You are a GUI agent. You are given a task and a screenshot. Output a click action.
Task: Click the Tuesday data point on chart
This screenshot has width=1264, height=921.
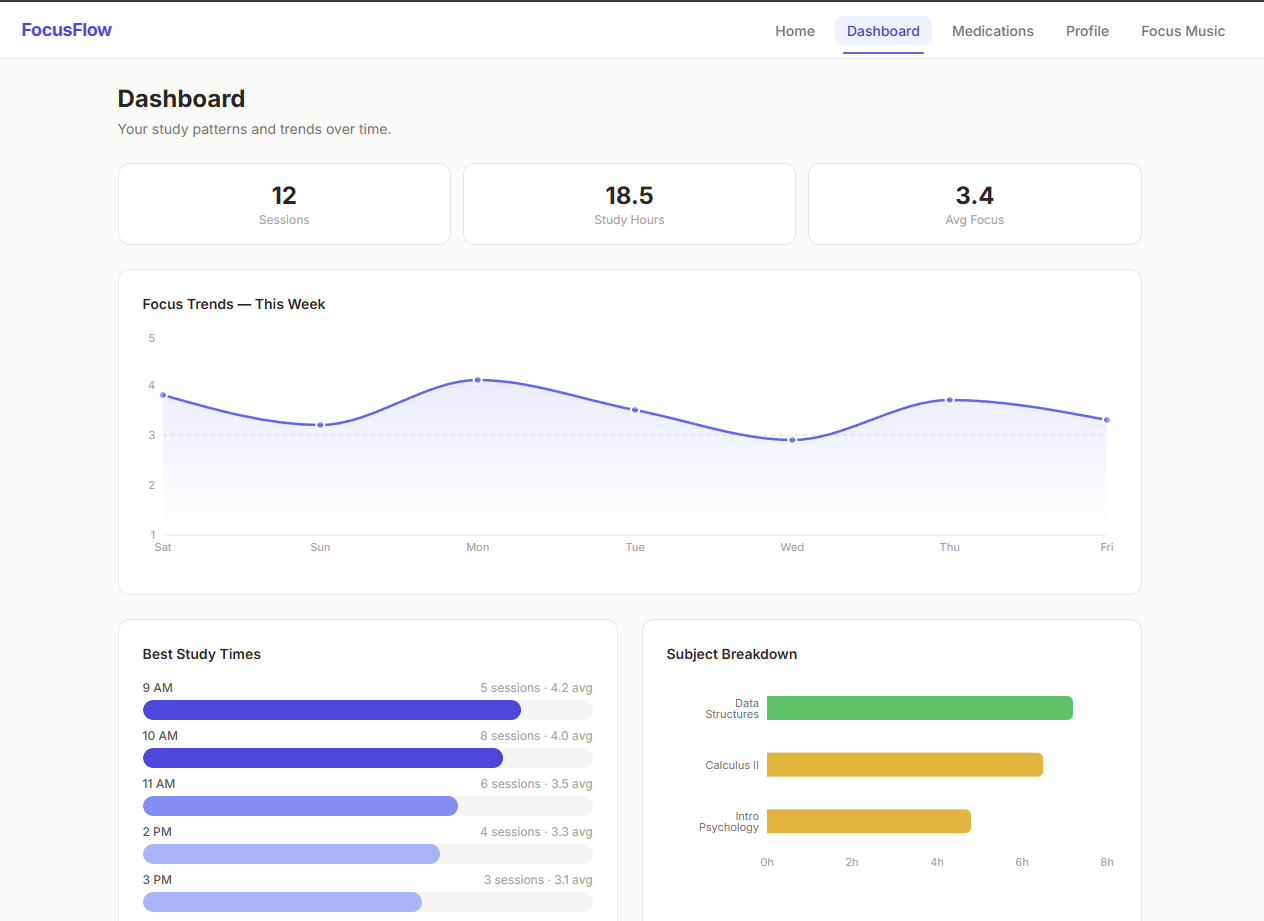635,410
